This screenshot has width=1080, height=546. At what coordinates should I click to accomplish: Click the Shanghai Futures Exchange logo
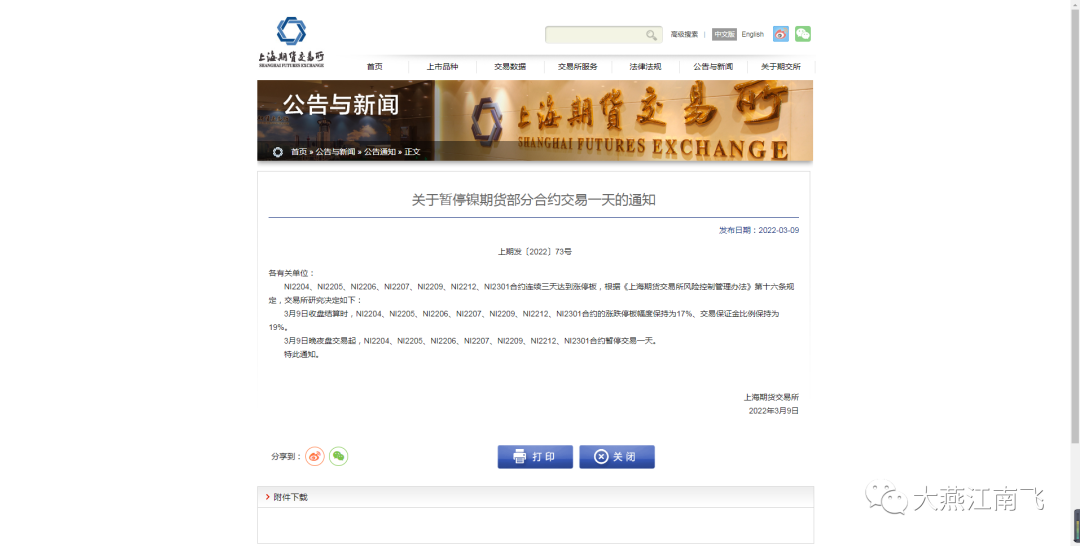click(291, 42)
